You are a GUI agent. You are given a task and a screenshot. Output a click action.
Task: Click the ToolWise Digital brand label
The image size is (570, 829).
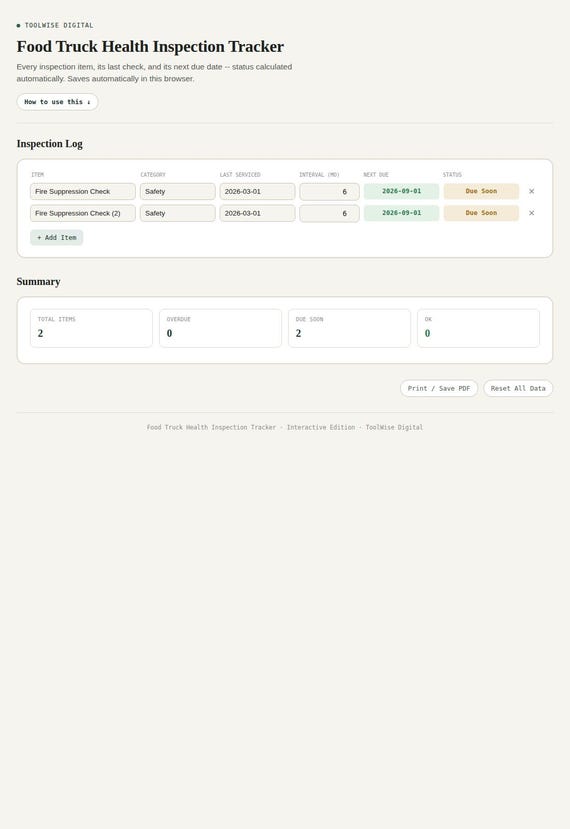(x=59, y=25)
